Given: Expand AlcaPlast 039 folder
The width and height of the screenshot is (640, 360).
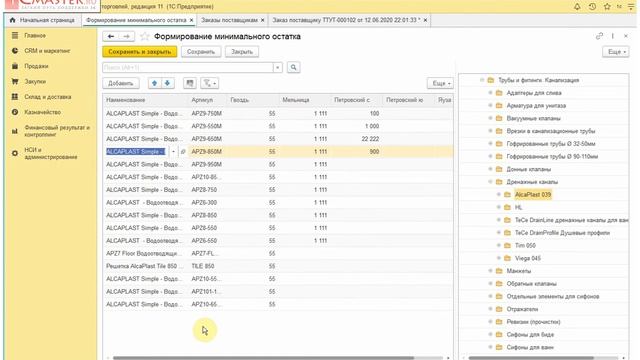Looking at the screenshot, I should coord(498,194).
